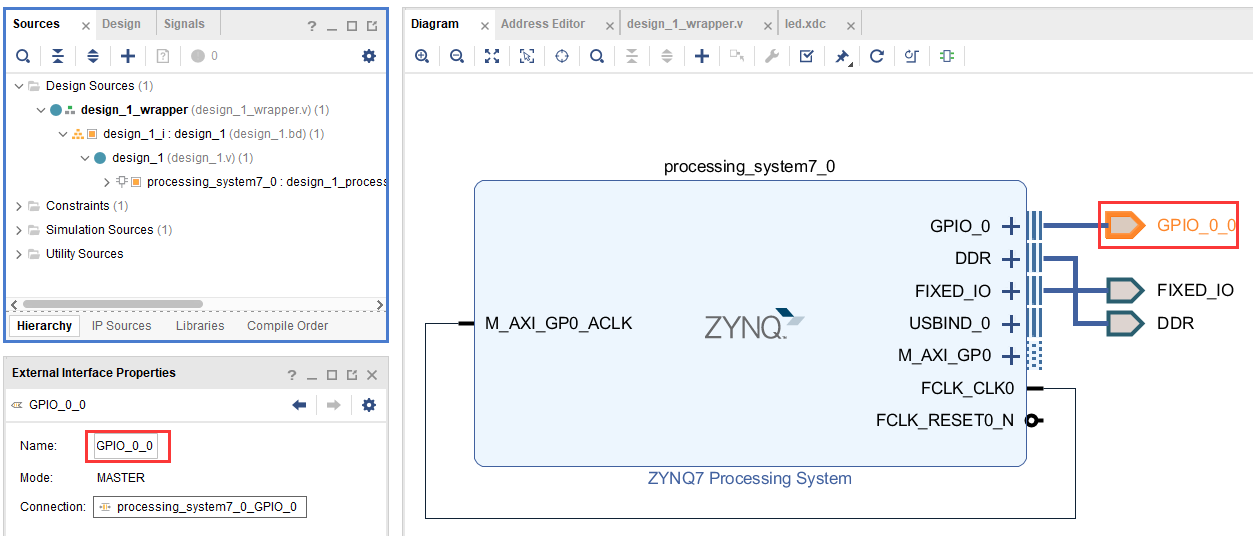The height and width of the screenshot is (536, 1253).
Task: Expand the DDR interface pin plus
Action: 1011,259
